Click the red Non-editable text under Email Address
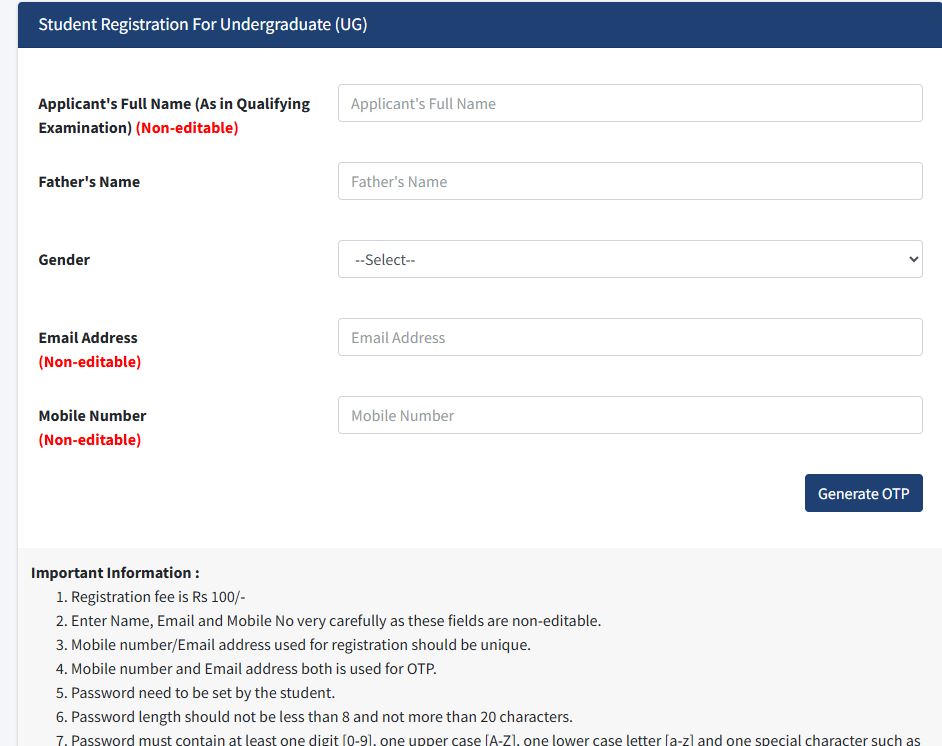Viewport: 942px width, 746px height. (x=90, y=362)
